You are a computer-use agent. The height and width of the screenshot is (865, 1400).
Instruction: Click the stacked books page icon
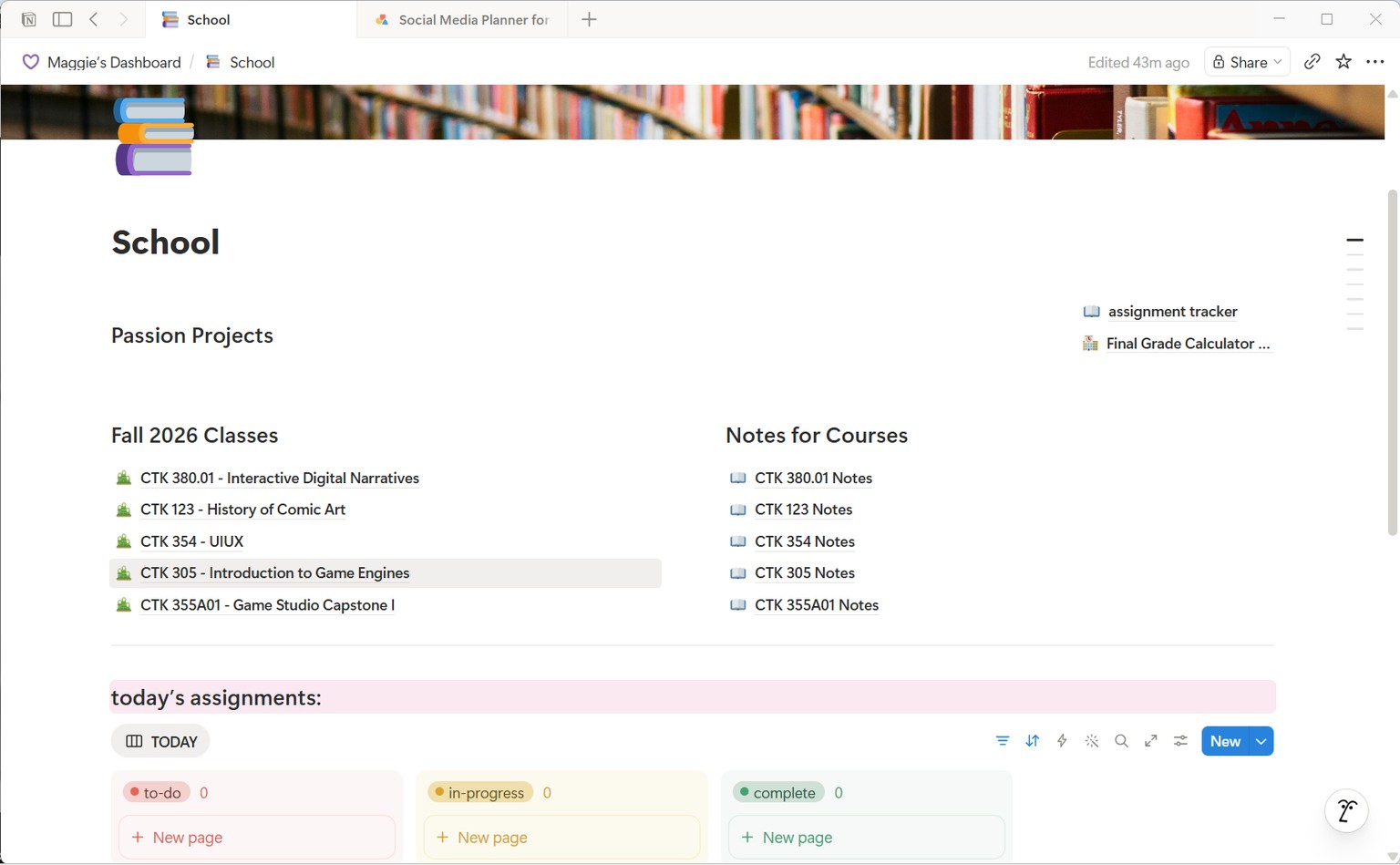(154, 136)
